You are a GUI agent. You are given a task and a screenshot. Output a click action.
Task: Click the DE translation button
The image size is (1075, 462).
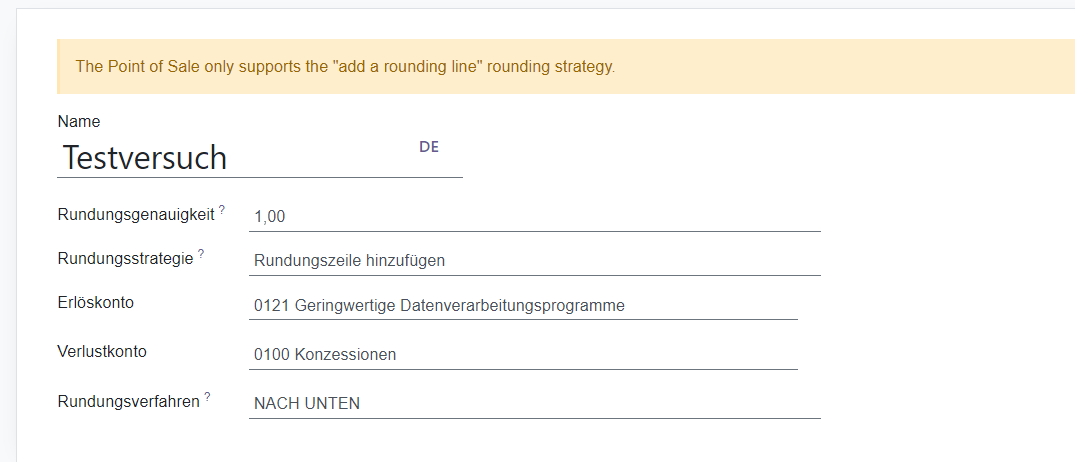click(x=429, y=147)
